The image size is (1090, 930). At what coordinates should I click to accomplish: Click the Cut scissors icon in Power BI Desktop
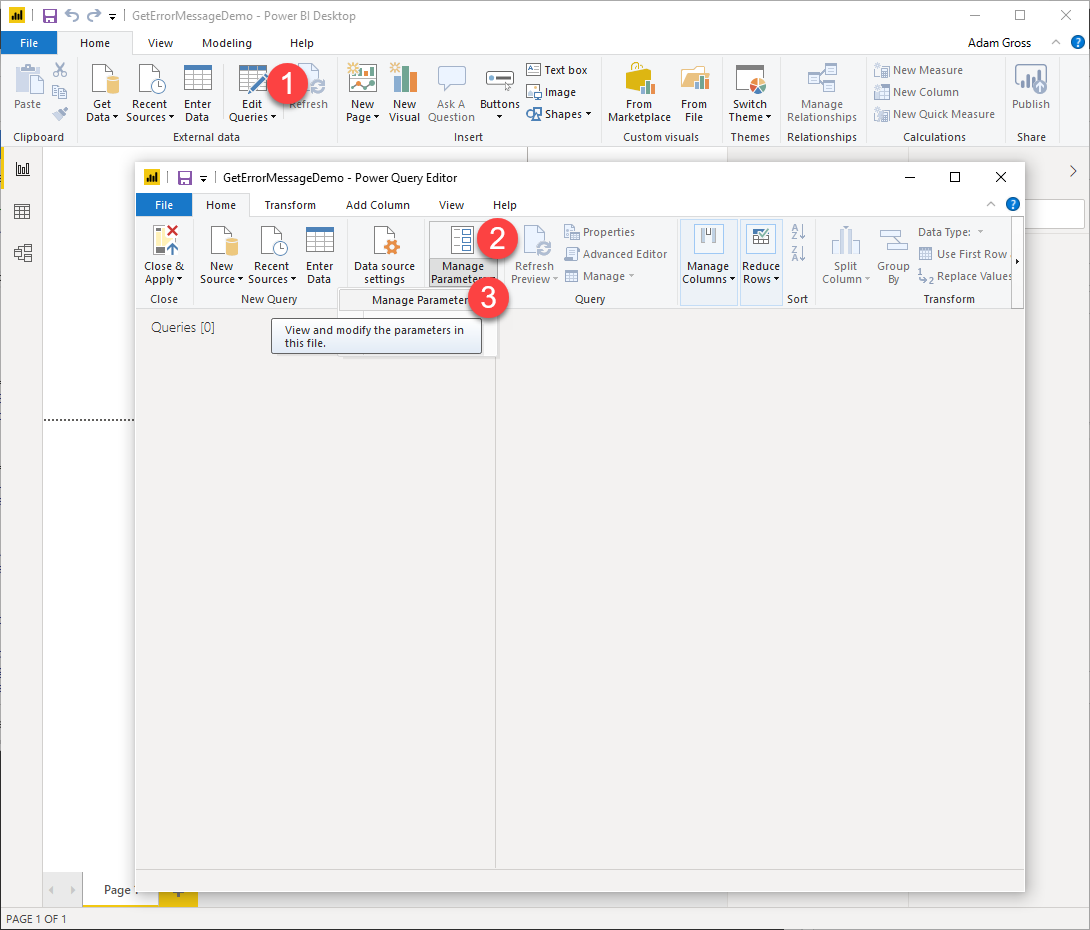click(x=60, y=70)
